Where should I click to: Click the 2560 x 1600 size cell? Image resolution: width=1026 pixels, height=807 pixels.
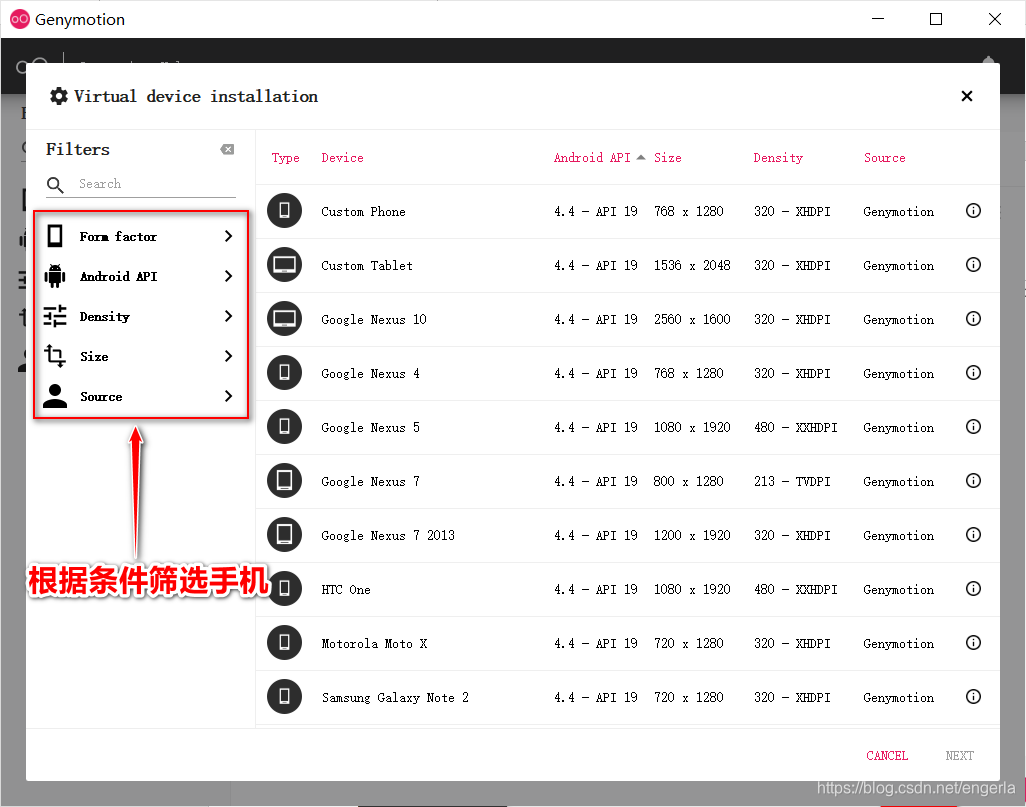pyautogui.click(x=692, y=319)
